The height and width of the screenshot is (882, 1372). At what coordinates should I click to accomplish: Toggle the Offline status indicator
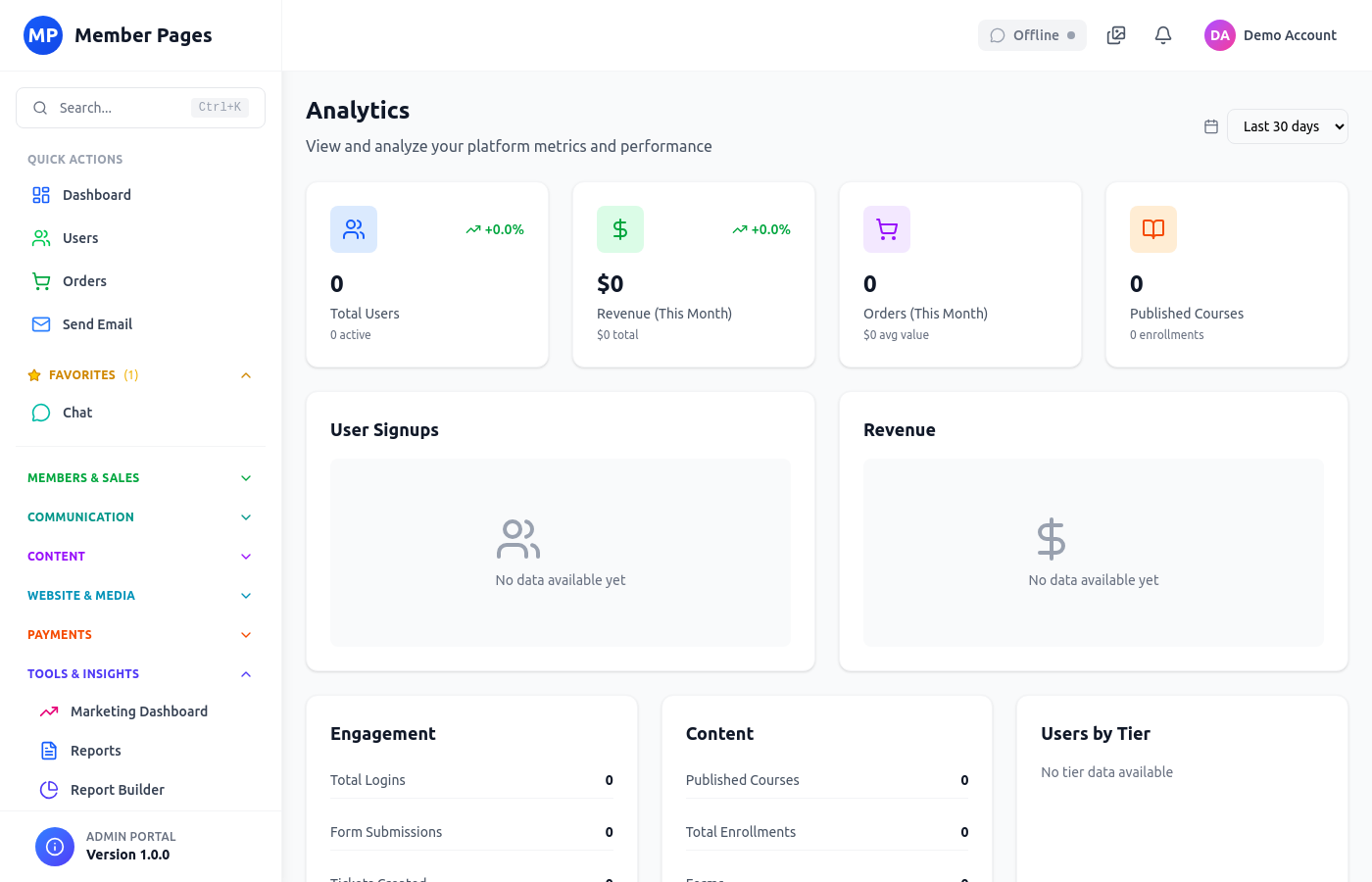pos(1032,34)
